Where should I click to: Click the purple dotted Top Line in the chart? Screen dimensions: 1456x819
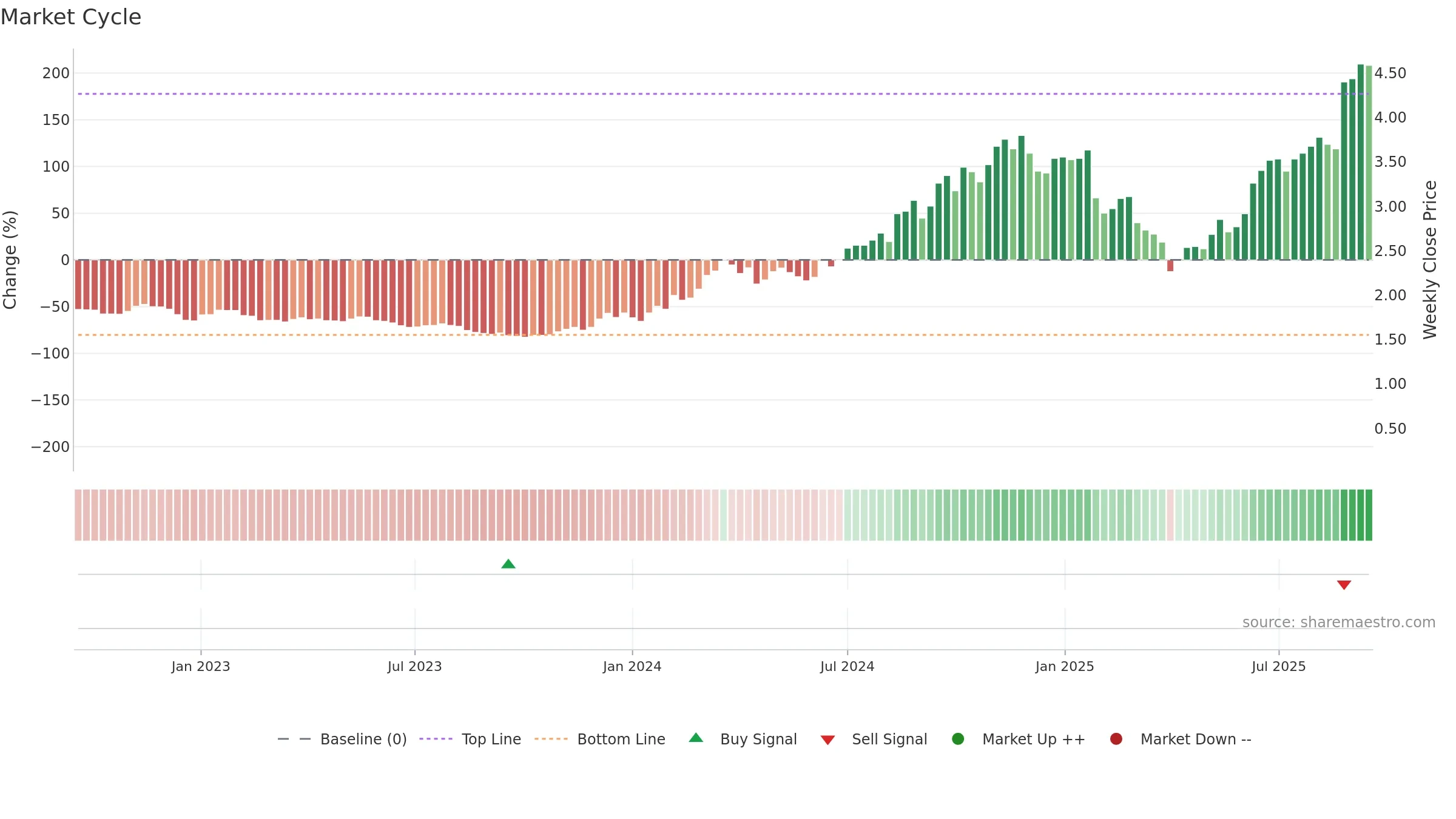723,94
